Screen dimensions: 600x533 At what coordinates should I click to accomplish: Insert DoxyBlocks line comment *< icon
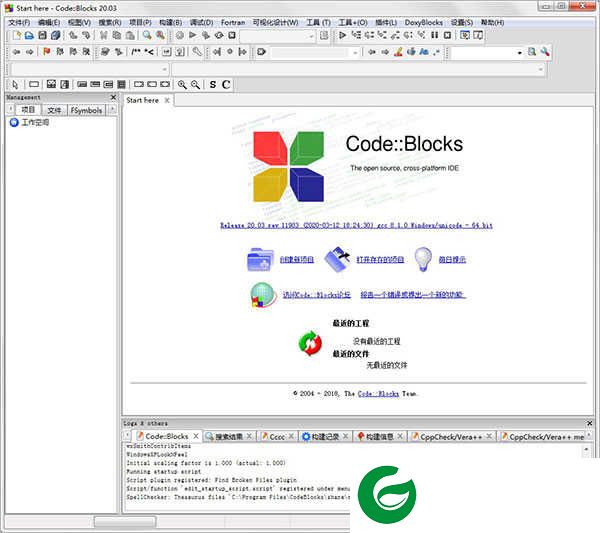[149, 52]
